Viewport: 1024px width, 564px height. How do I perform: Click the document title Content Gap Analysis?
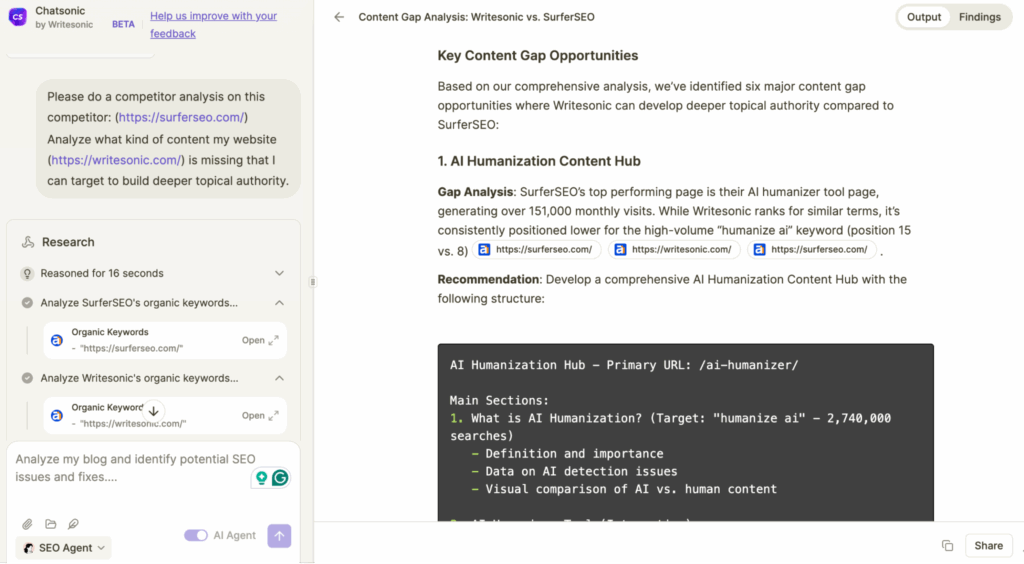pos(476,17)
